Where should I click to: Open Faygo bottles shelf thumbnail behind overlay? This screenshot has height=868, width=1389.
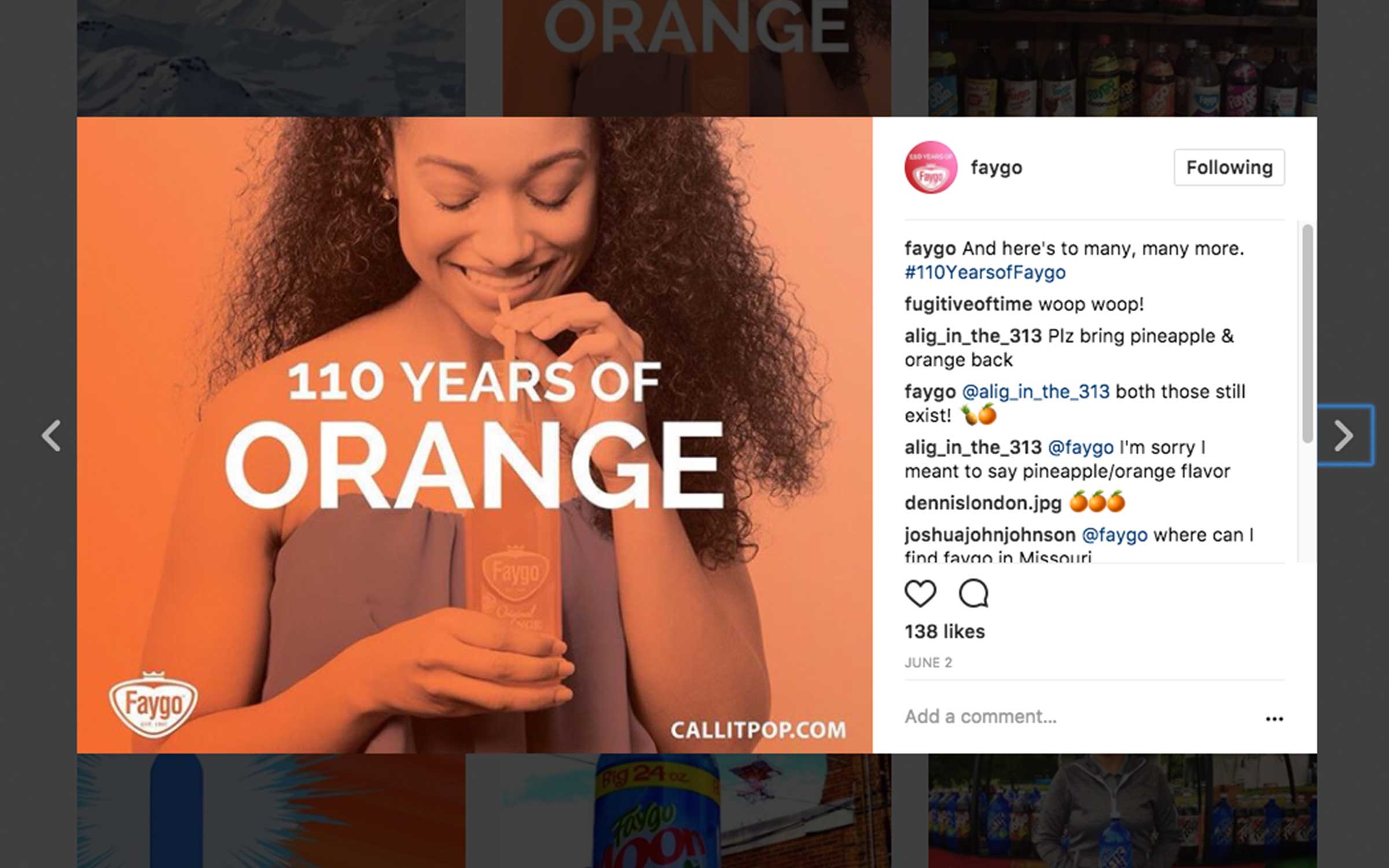pyautogui.click(x=1123, y=58)
